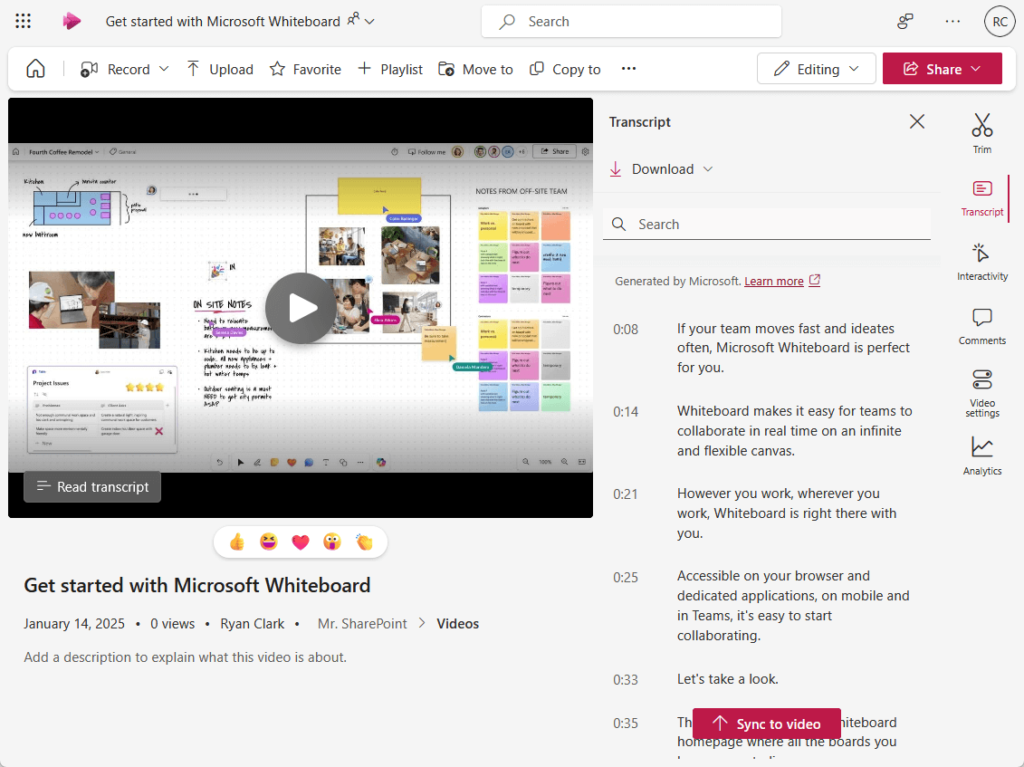
Task: Select transcript line starting "If your team moves fast"
Action: coord(793,348)
